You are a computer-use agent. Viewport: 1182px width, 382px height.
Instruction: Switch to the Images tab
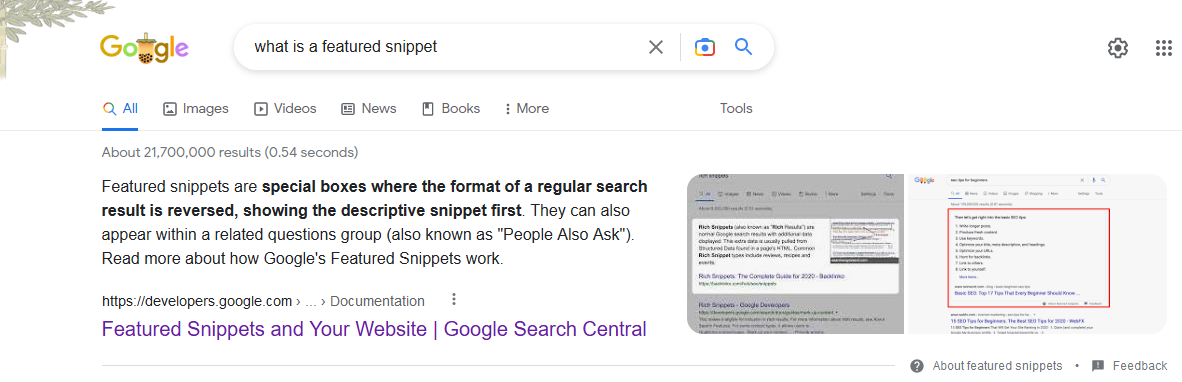click(x=196, y=108)
